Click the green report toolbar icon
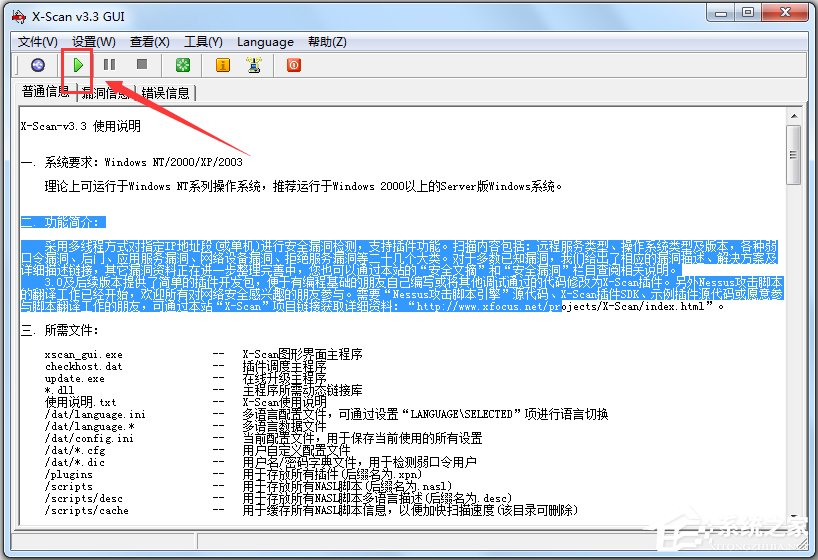The image size is (818, 560). coord(183,65)
